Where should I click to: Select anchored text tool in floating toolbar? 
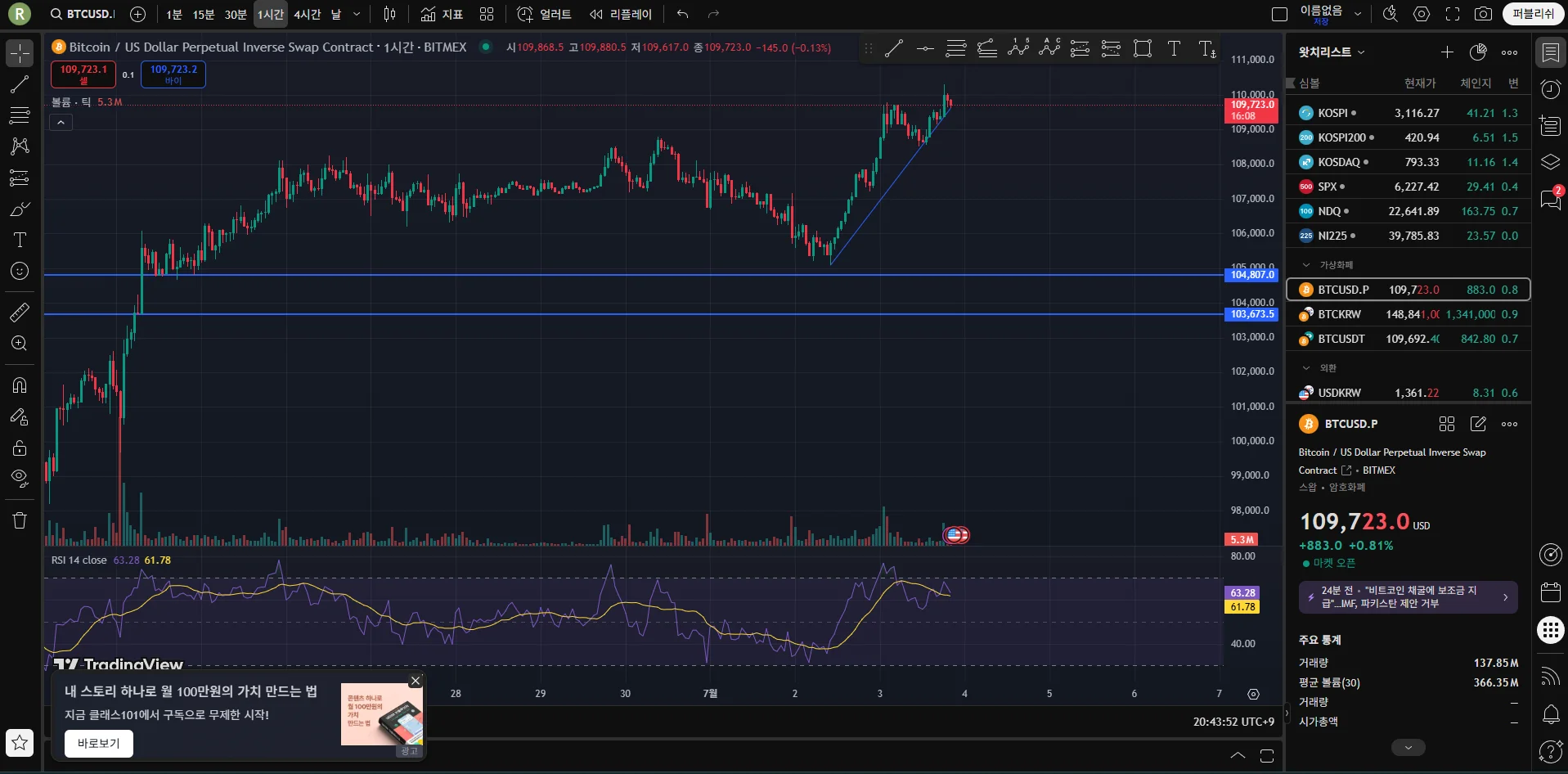[x=1206, y=49]
